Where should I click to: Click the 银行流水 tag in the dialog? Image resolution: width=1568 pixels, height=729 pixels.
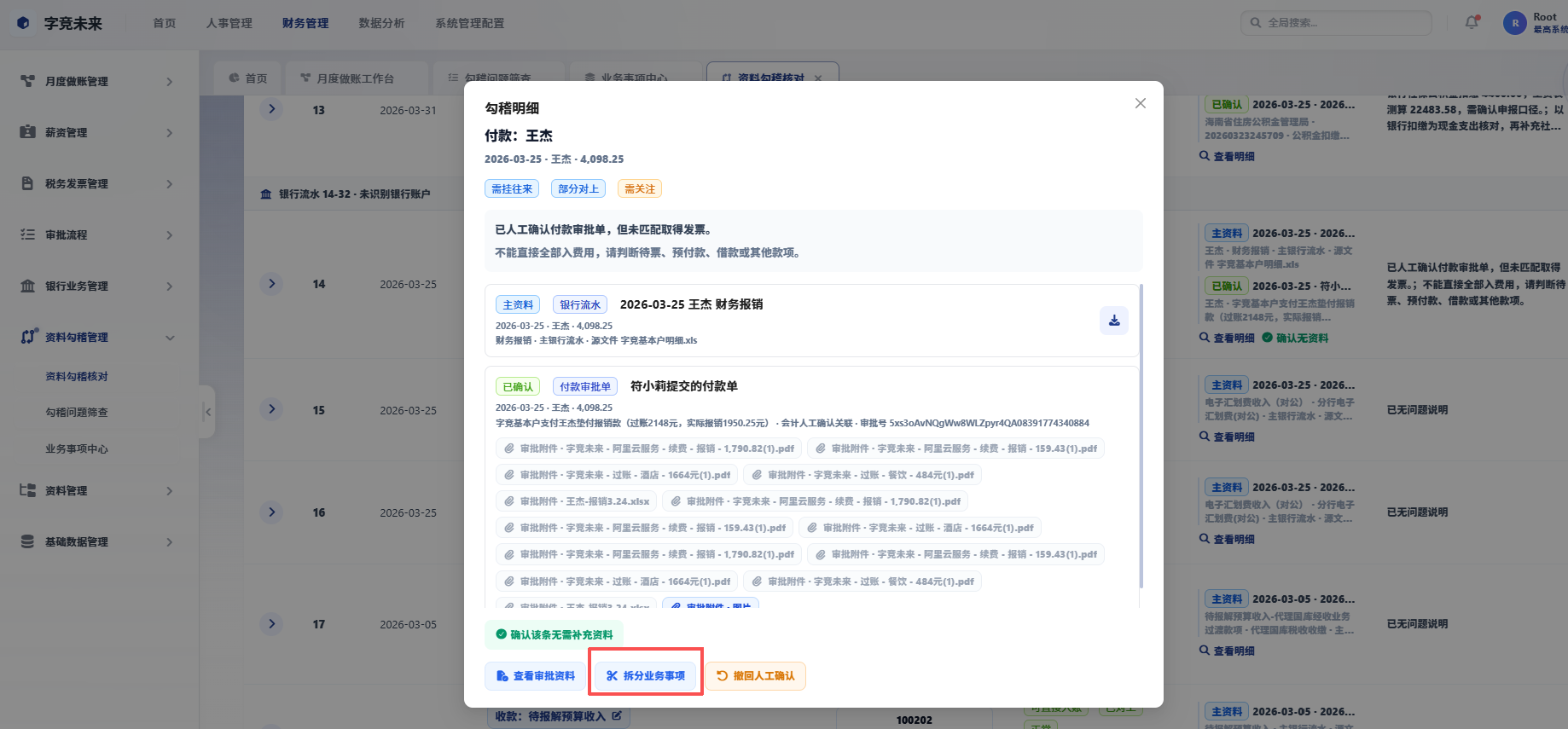point(580,304)
